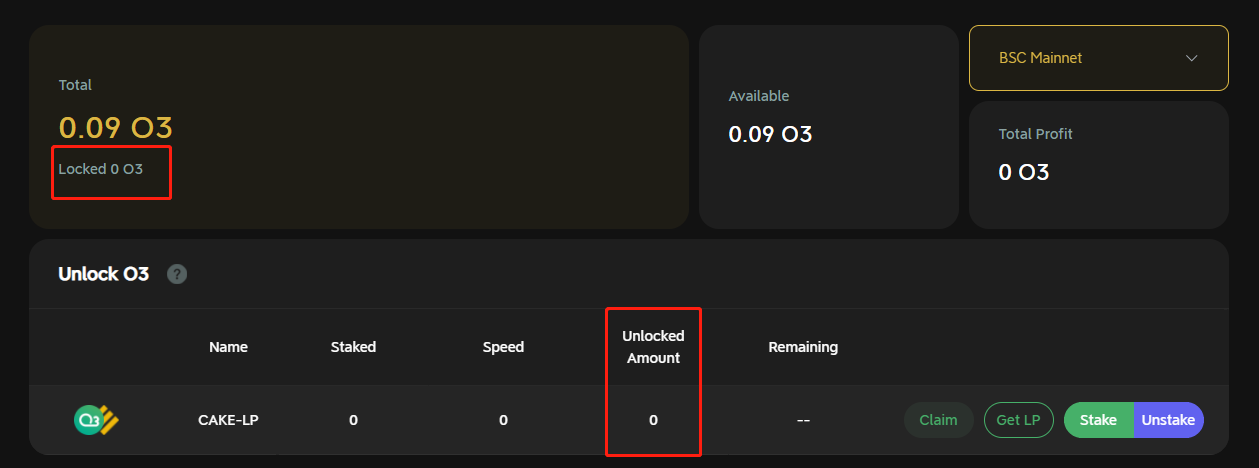Viewport: 1259px width, 468px height.
Task: Click the Get LP button
Action: pos(1019,420)
